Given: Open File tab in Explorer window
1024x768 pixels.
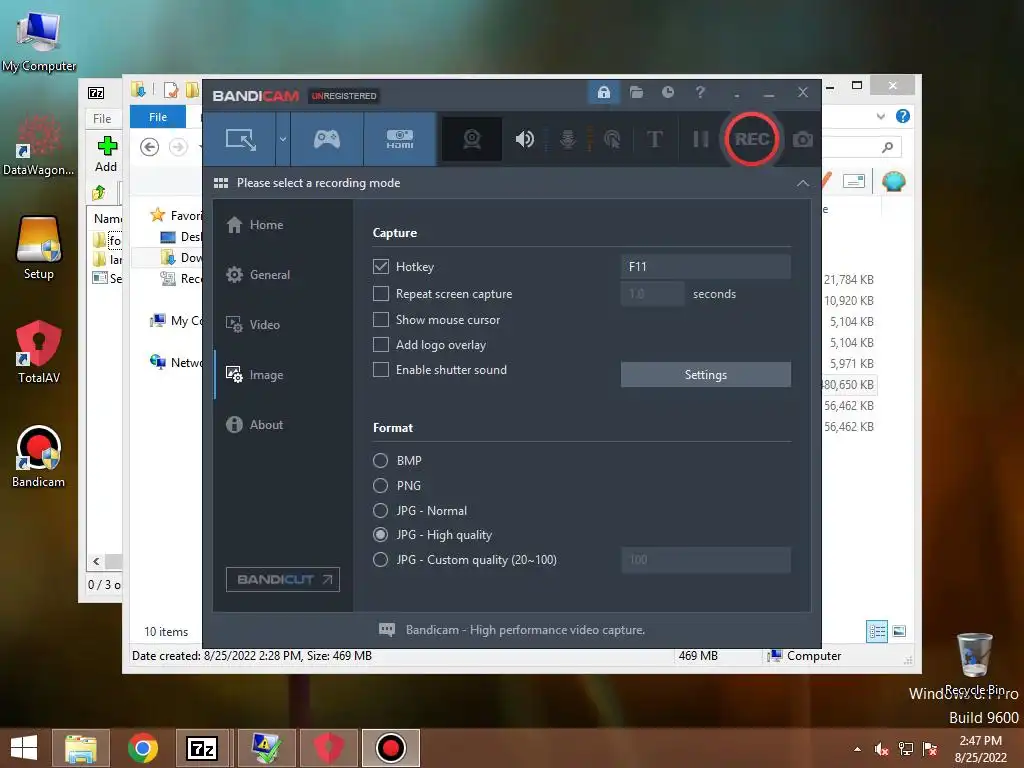Looking at the screenshot, I should (x=158, y=117).
